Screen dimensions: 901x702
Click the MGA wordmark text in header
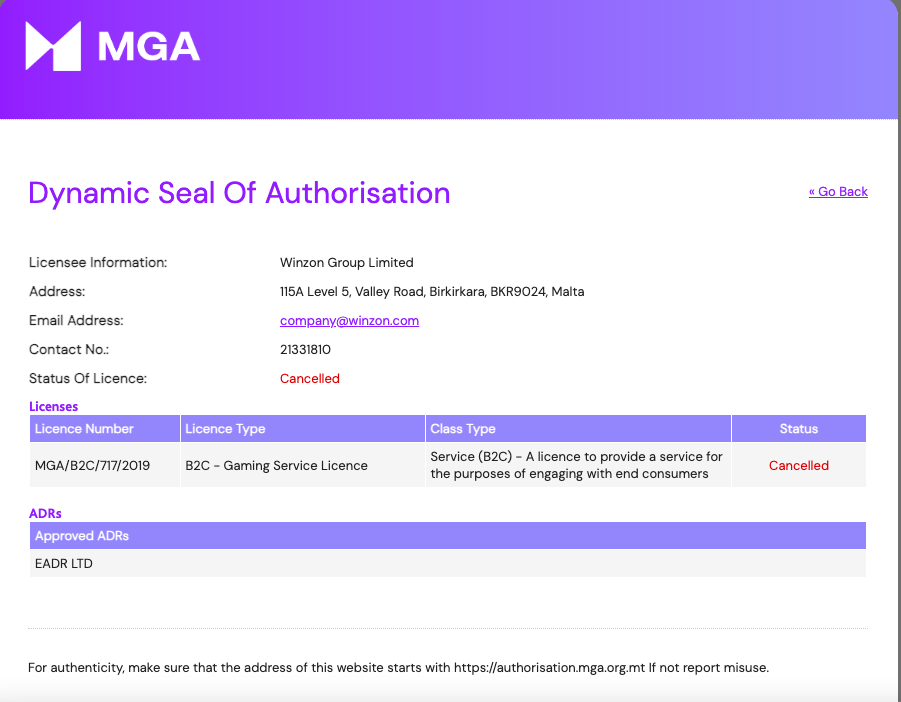click(x=149, y=47)
